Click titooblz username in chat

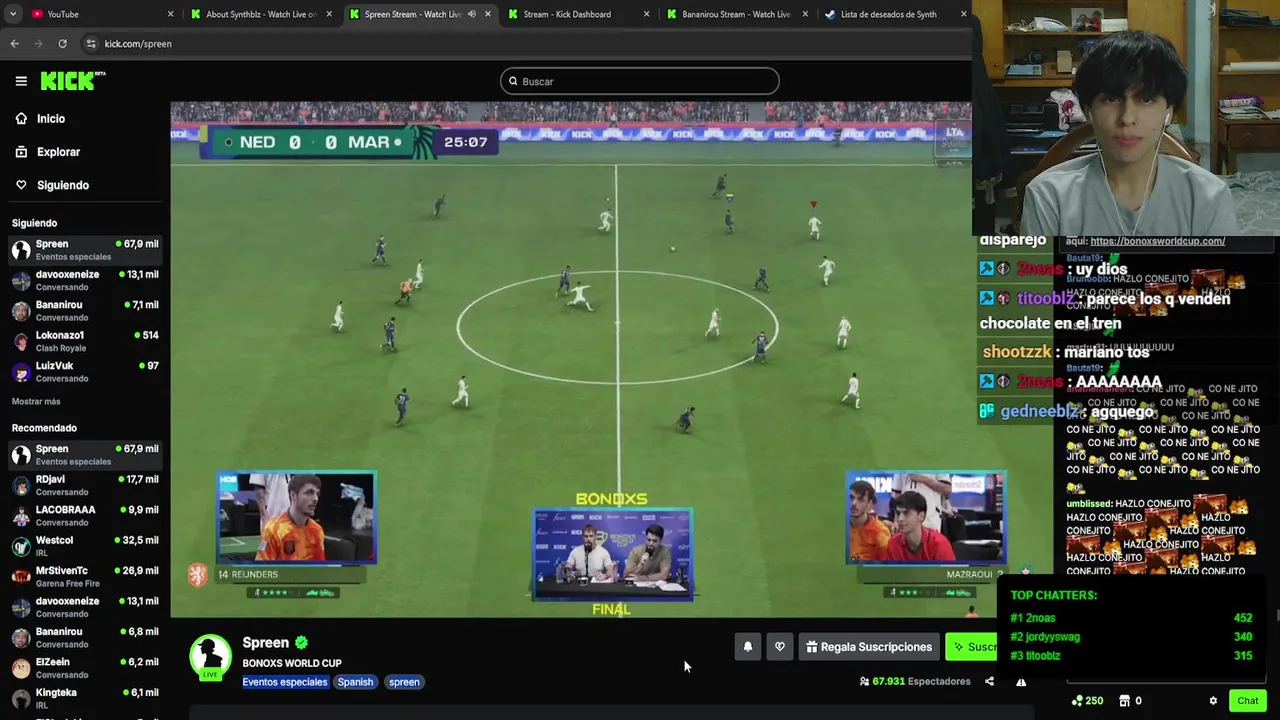(1046, 299)
